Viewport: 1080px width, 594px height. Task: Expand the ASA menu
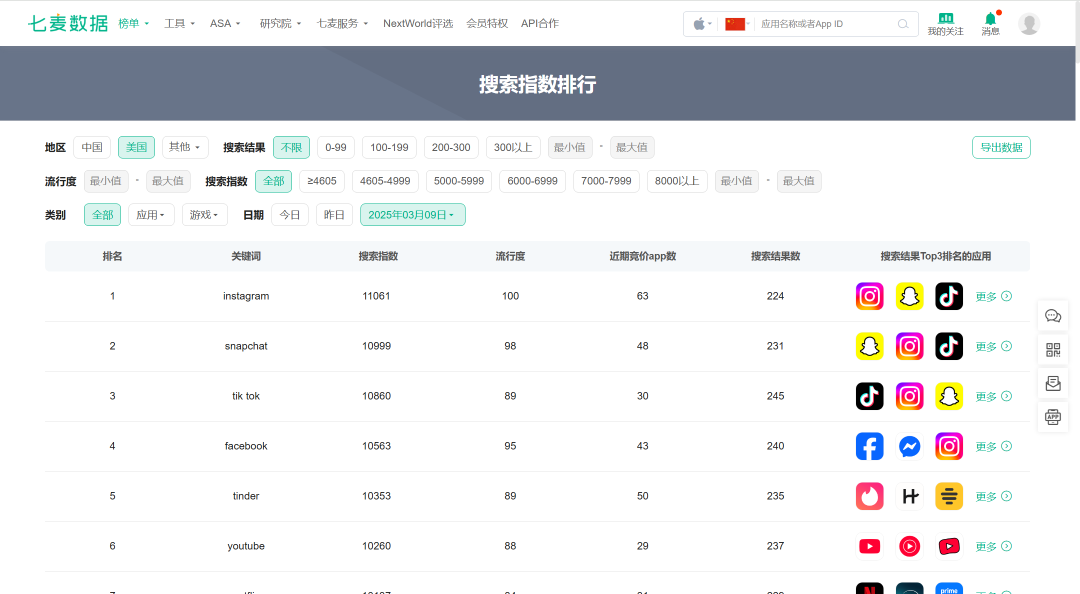[225, 23]
